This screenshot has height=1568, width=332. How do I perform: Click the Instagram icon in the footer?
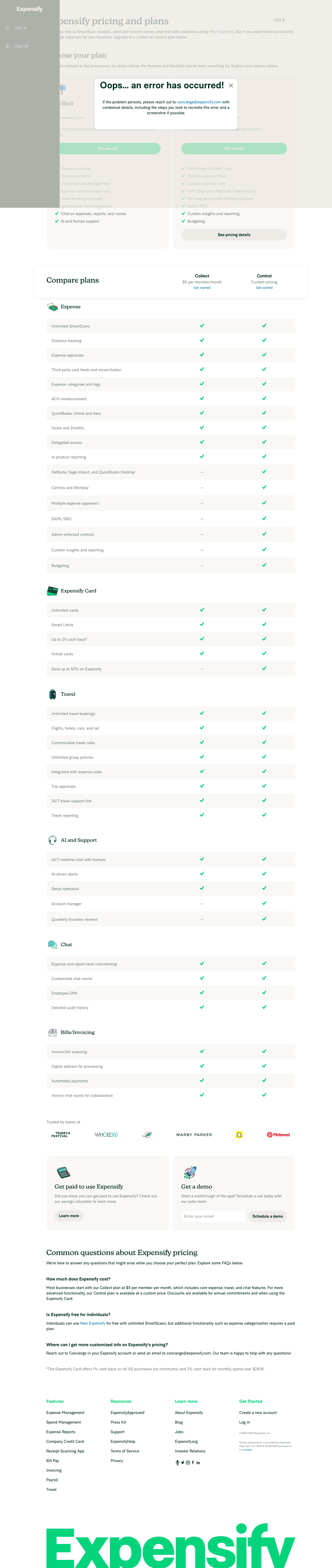point(188,1463)
